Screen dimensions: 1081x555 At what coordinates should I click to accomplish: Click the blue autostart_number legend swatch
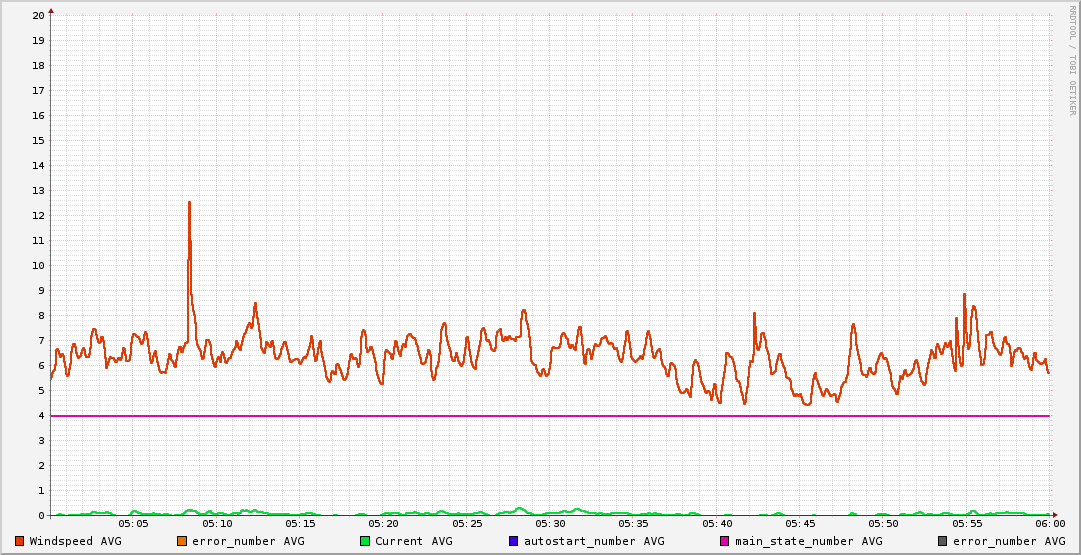point(513,541)
